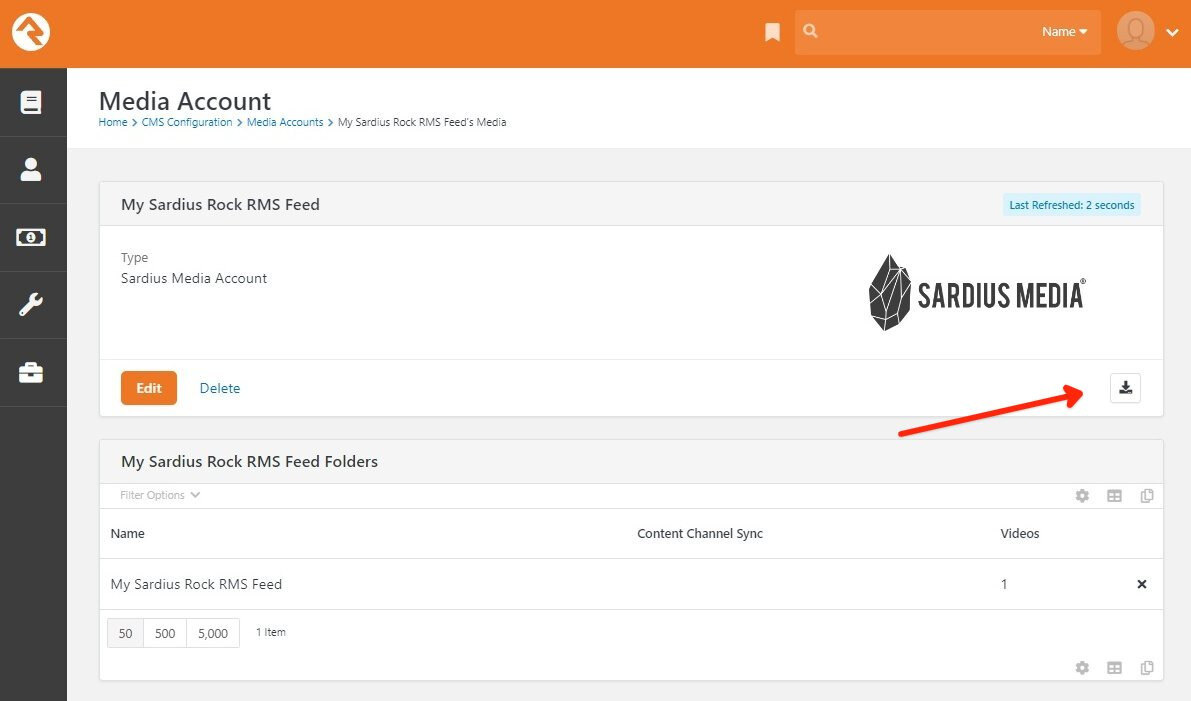The image size is (1191, 701).
Task: Go to the CMS Configuration breadcrumb
Action: pos(187,122)
